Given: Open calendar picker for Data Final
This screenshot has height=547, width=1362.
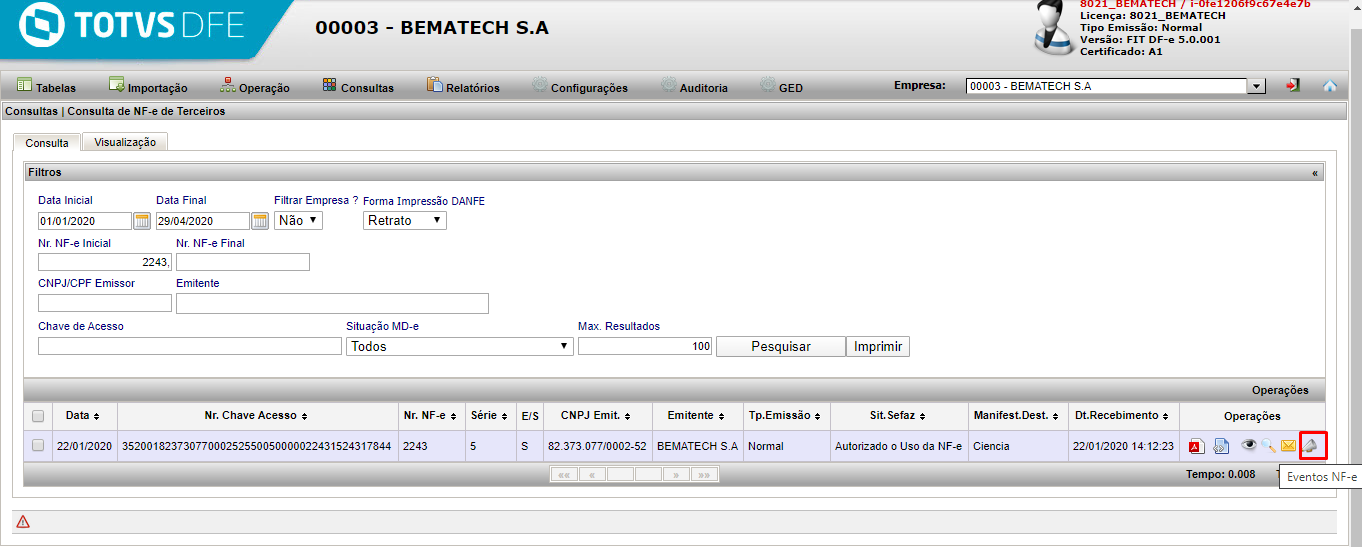Looking at the screenshot, I should pos(260,221).
